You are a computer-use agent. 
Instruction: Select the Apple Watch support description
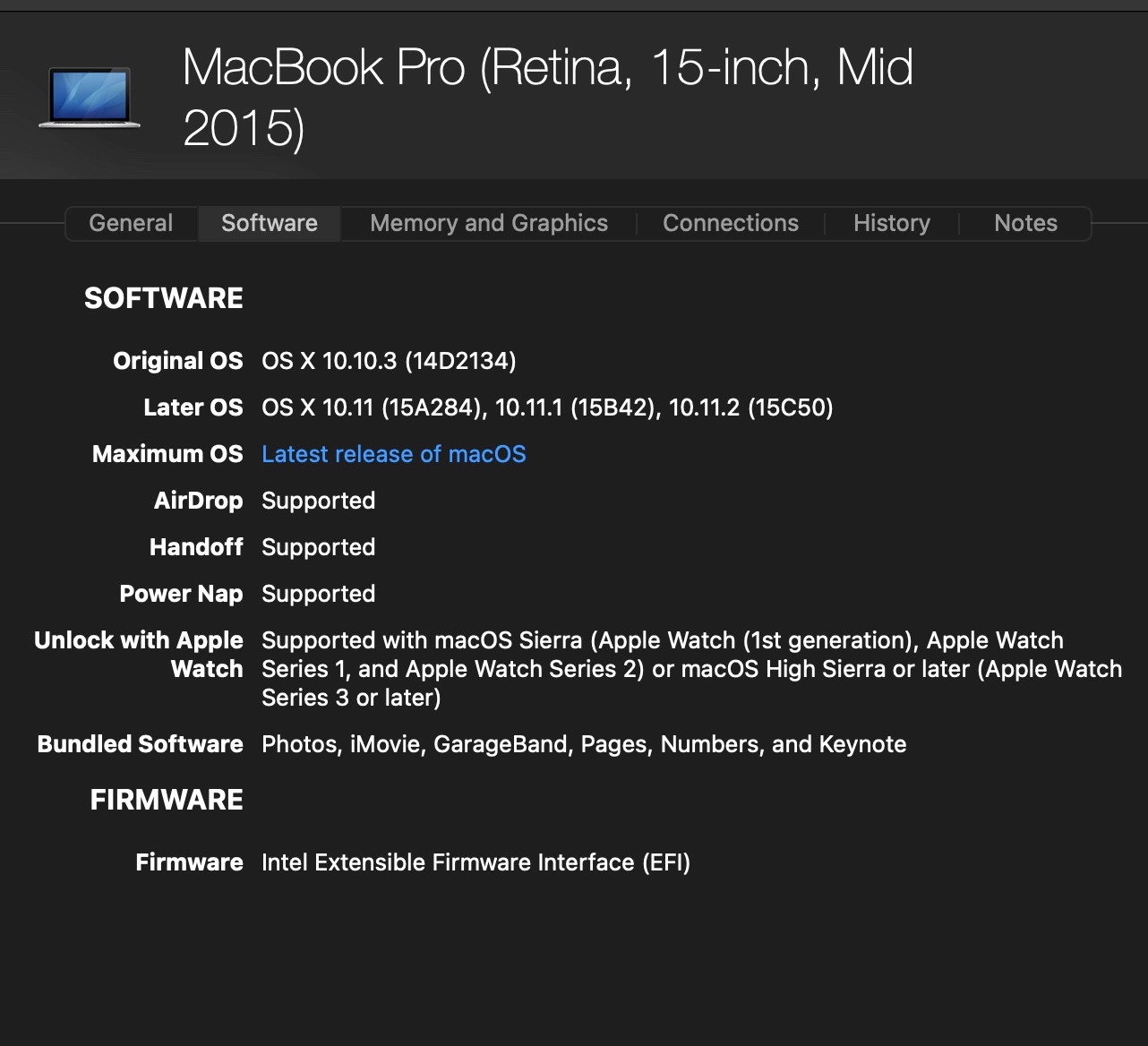691,669
